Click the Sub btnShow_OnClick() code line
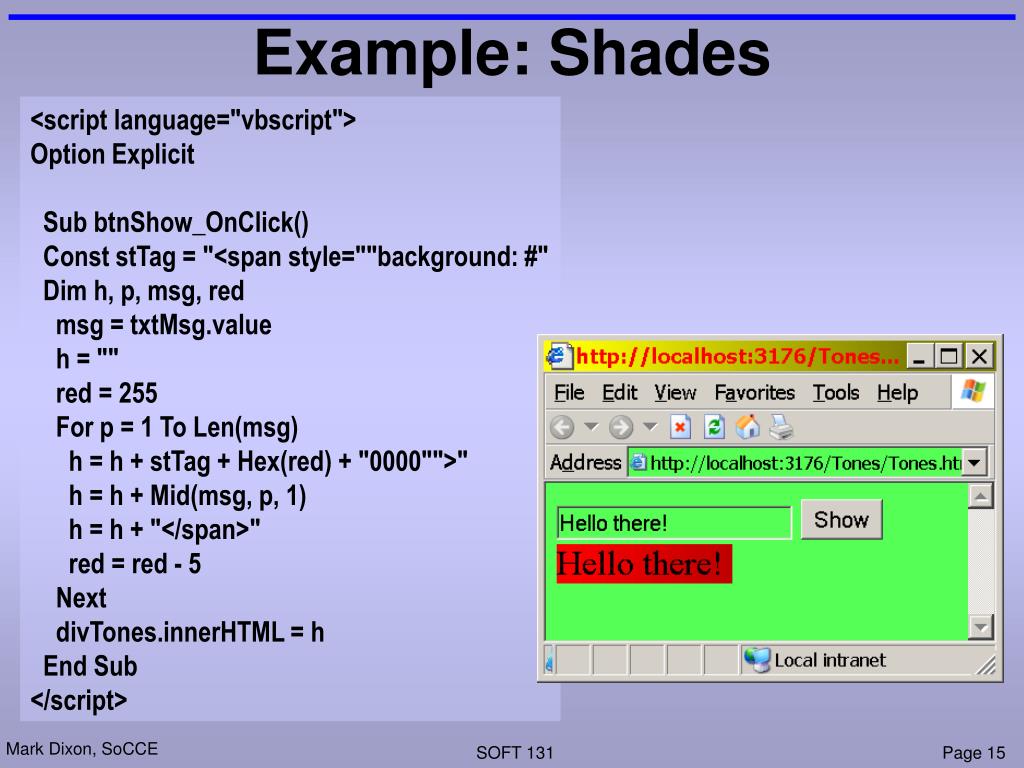Screen dimensions: 1024x768 [x=176, y=223]
